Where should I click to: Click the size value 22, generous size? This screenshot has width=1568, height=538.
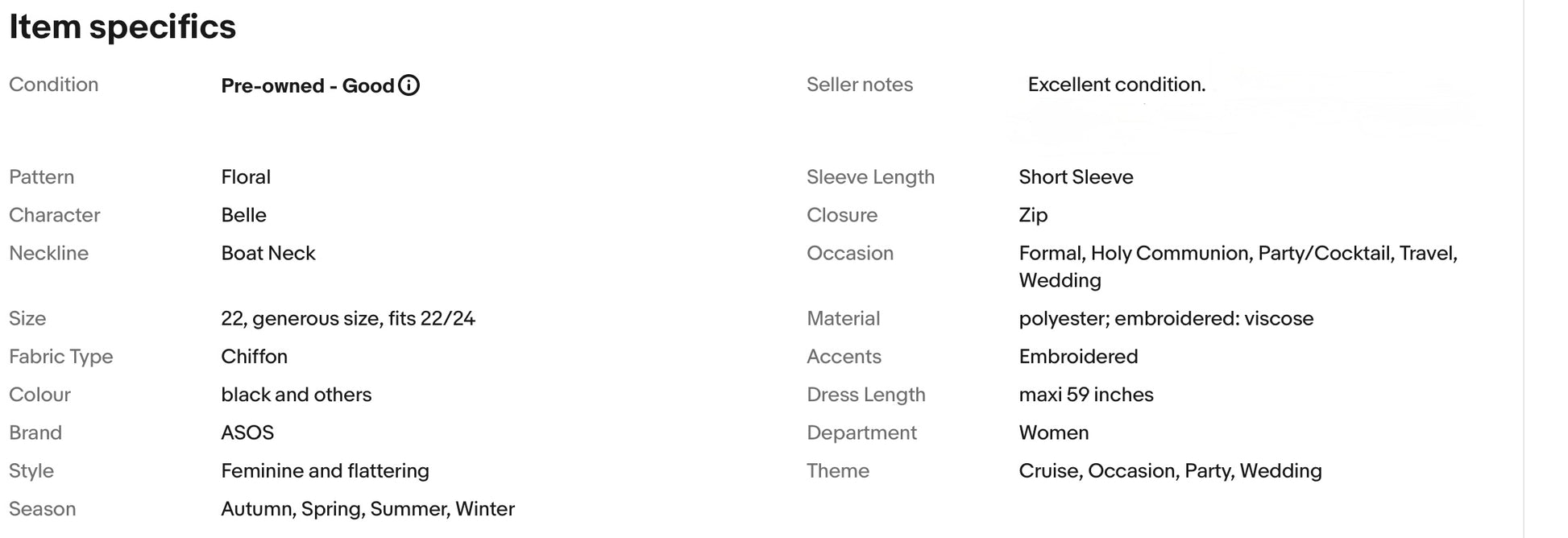[x=348, y=319]
